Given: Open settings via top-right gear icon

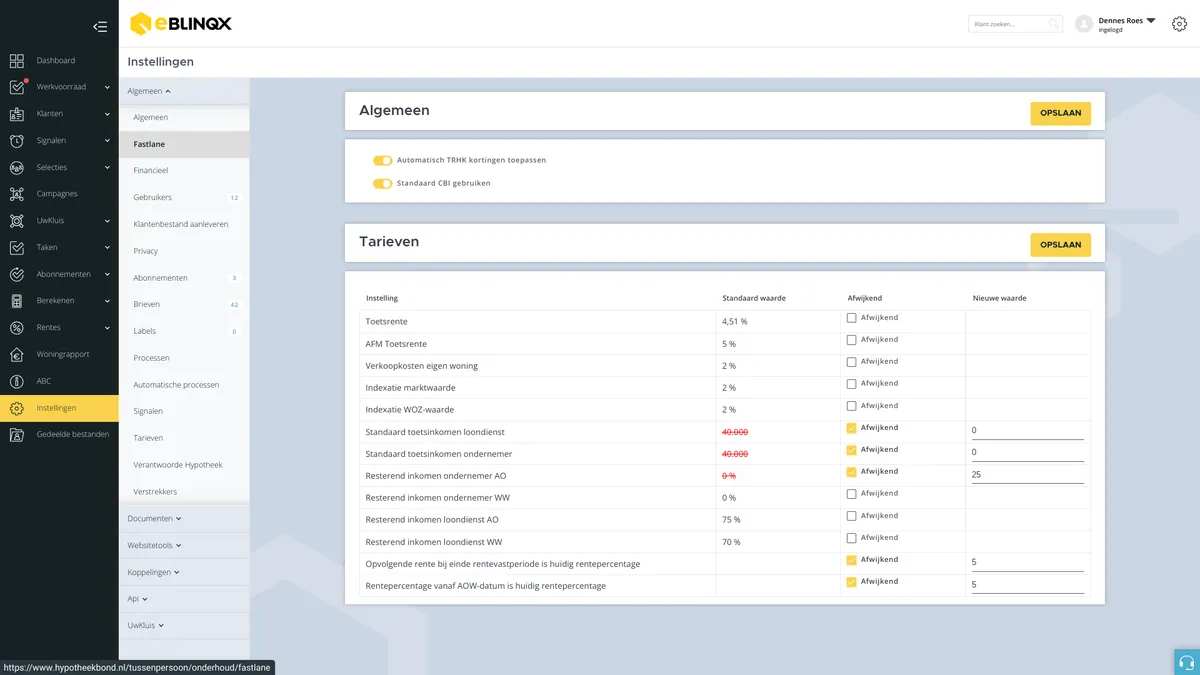Looking at the screenshot, I should point(1179,24).
